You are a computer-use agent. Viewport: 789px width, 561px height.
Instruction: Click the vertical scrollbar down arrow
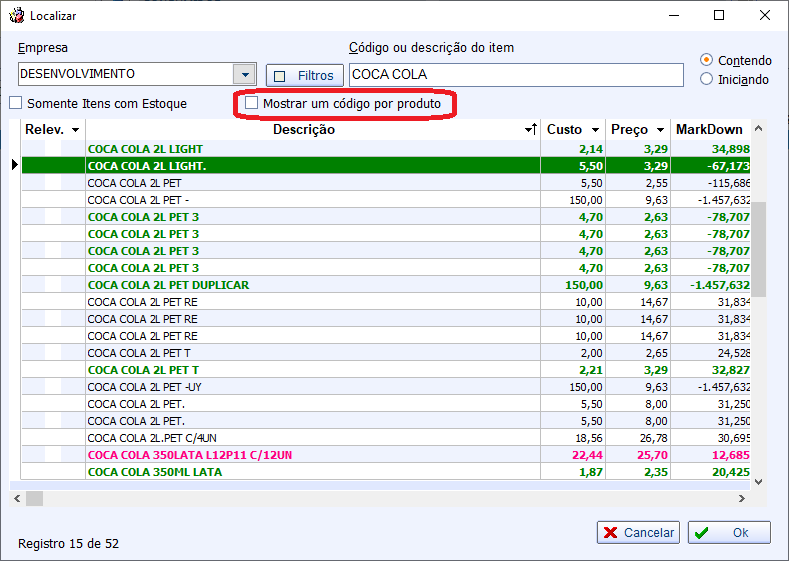coord(759,481)
